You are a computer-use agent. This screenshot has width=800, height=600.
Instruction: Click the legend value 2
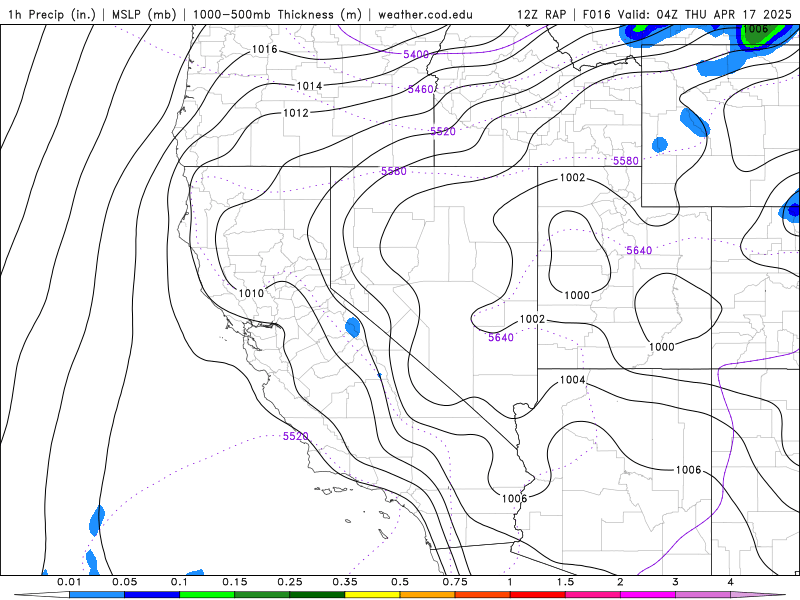tap(620, 582)
